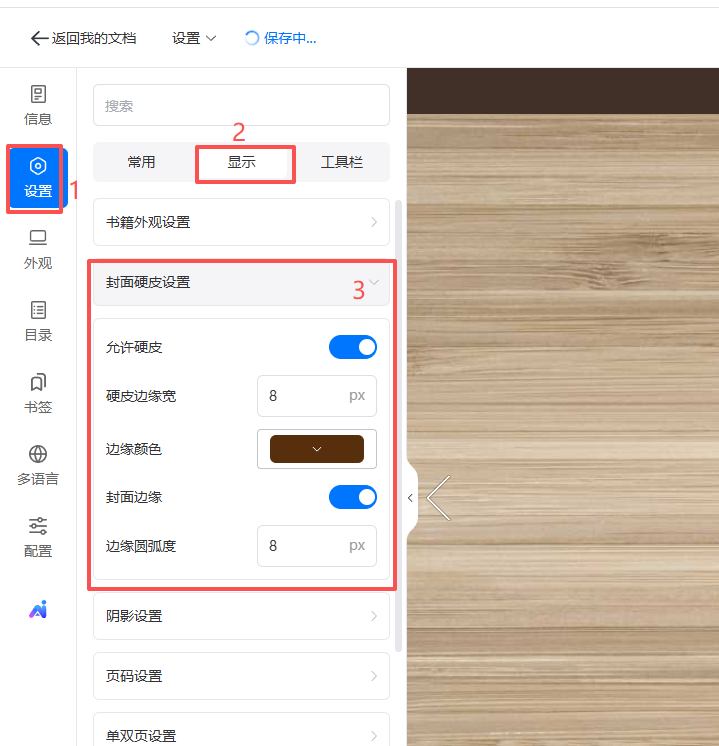Switch to the 常用 tab

[142, 162]
